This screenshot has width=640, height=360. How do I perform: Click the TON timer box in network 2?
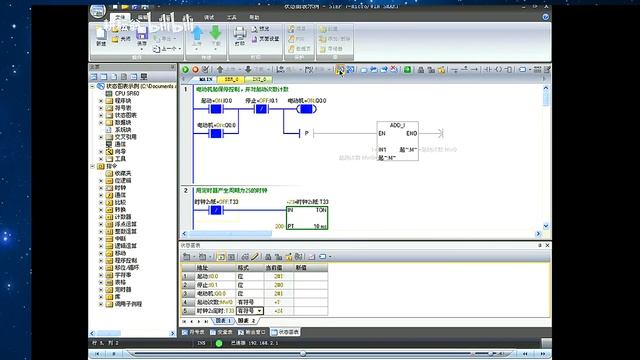pos(307,218)
